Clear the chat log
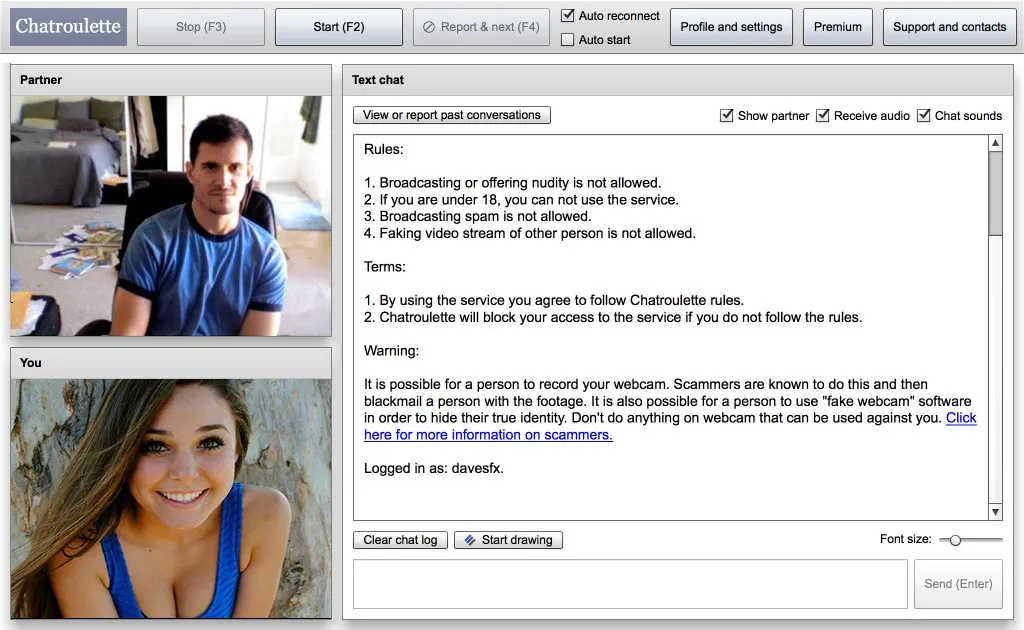1024x630 pixels. [x=400, y=540]
